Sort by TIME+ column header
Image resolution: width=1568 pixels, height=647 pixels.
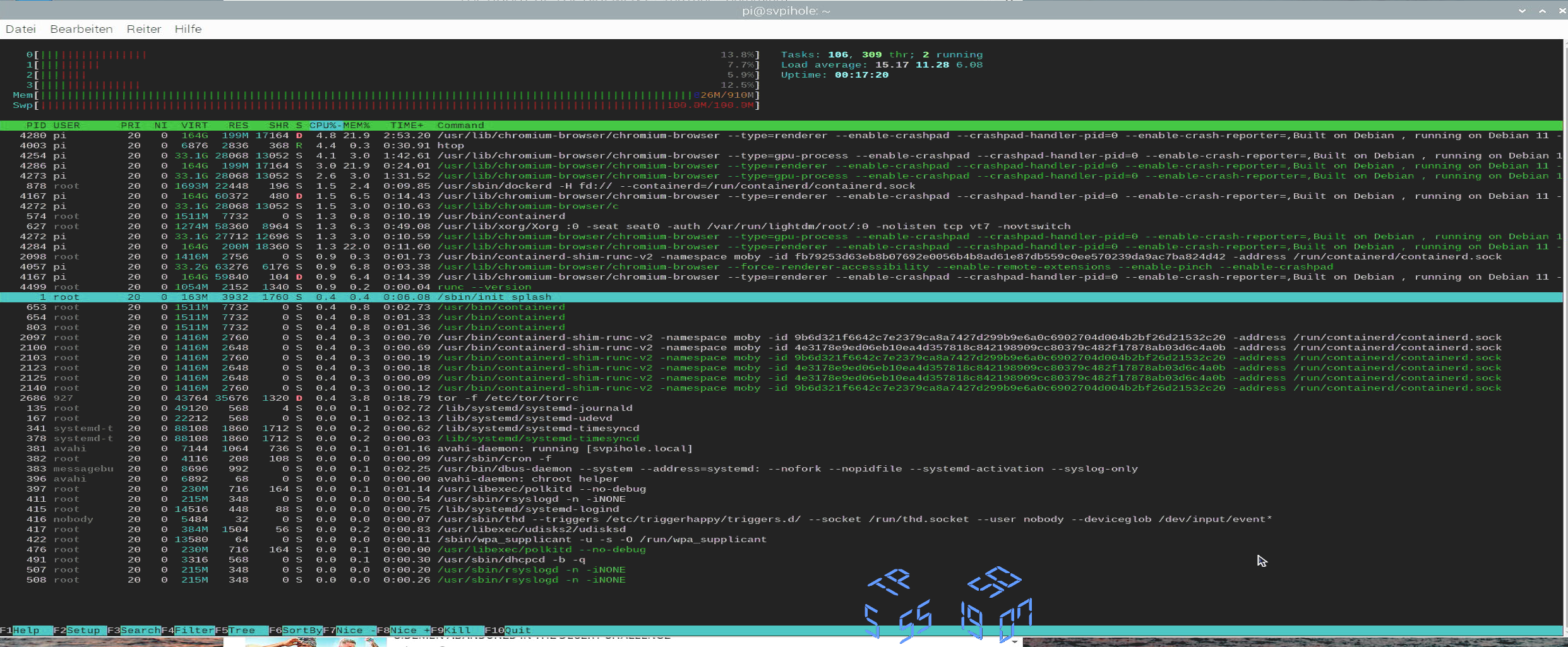(x=407, y=125)
